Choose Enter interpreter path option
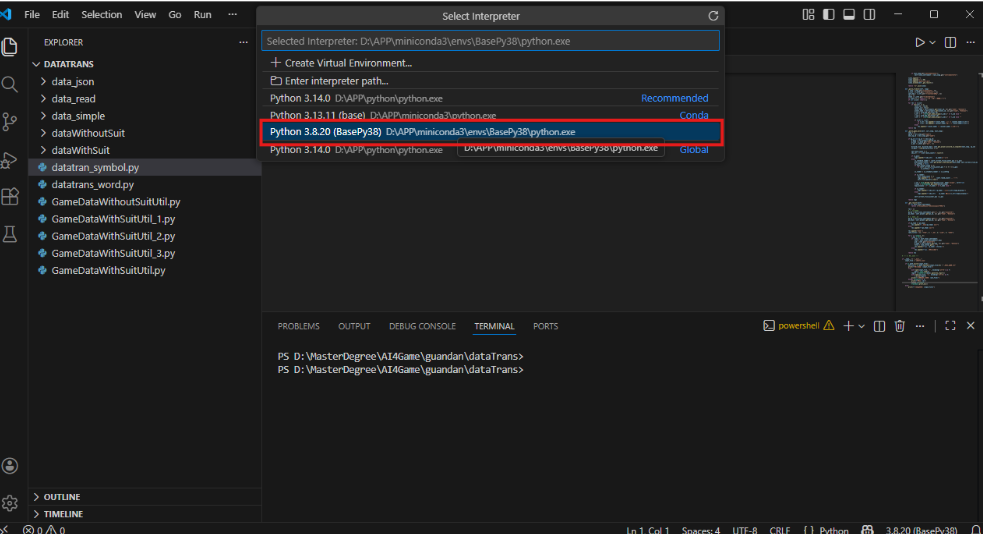 (490, 81)
